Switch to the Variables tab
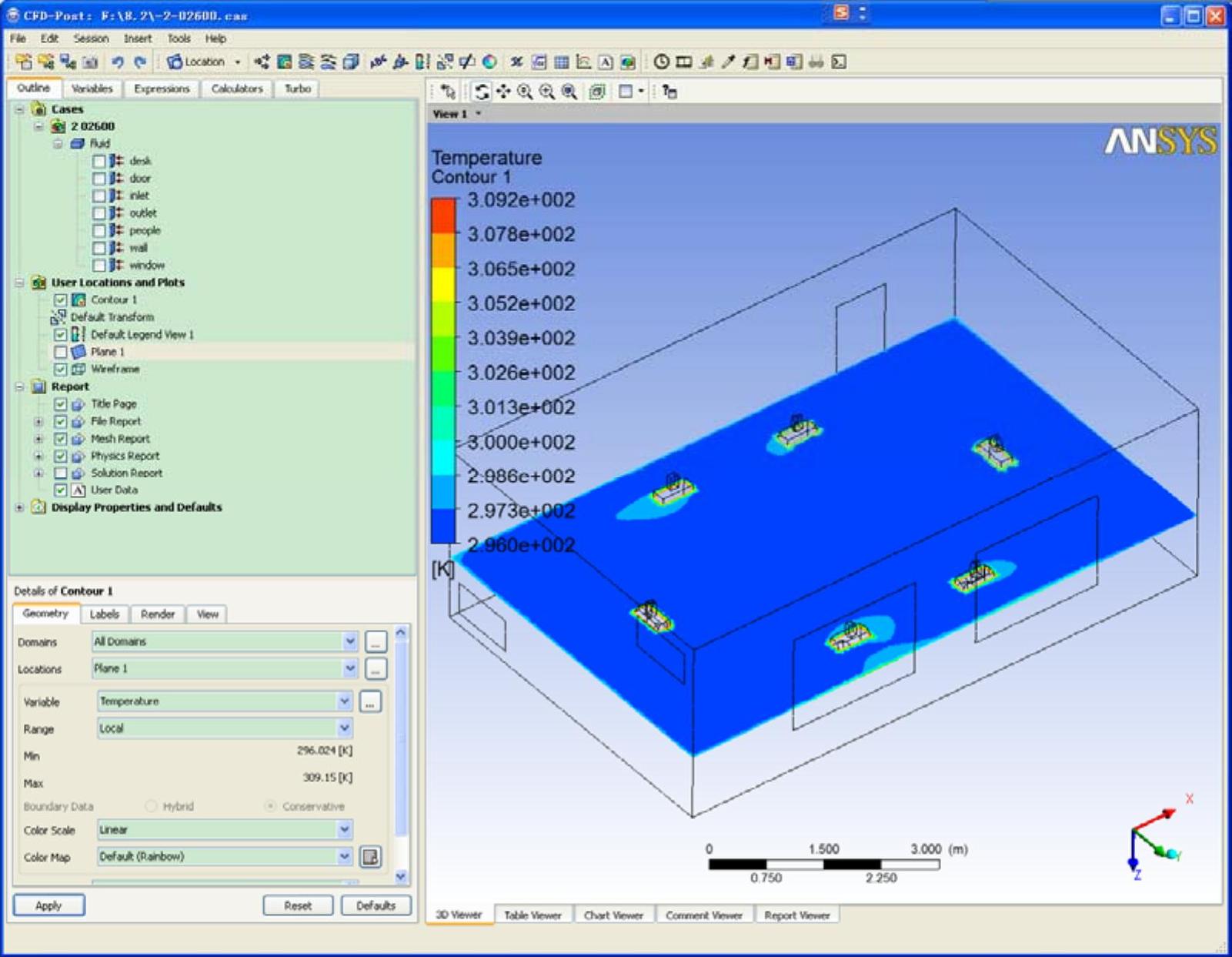Image resolution: width=1232 pixels, height=957 pixels. tap(92, 89)
